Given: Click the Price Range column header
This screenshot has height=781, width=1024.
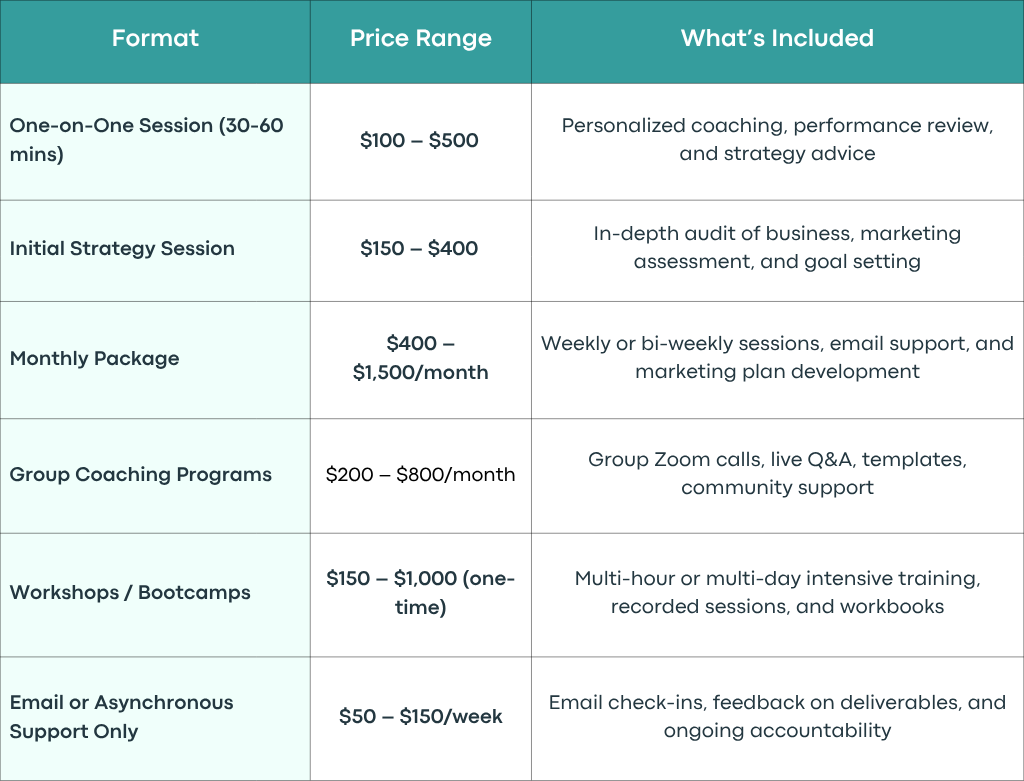Looking at the screenshot, I should [x=421, y=42].
